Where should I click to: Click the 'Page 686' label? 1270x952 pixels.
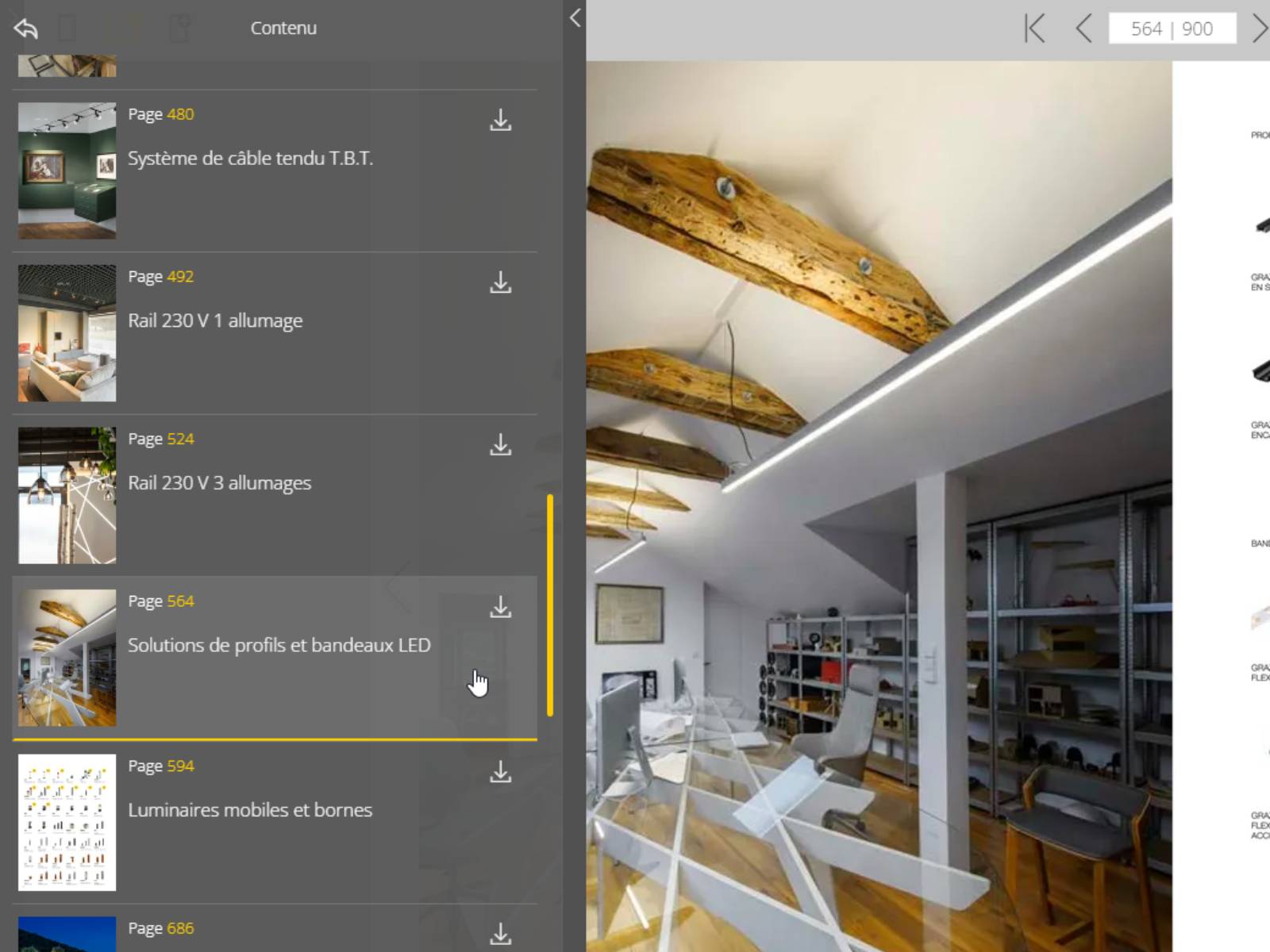[161, 928]
